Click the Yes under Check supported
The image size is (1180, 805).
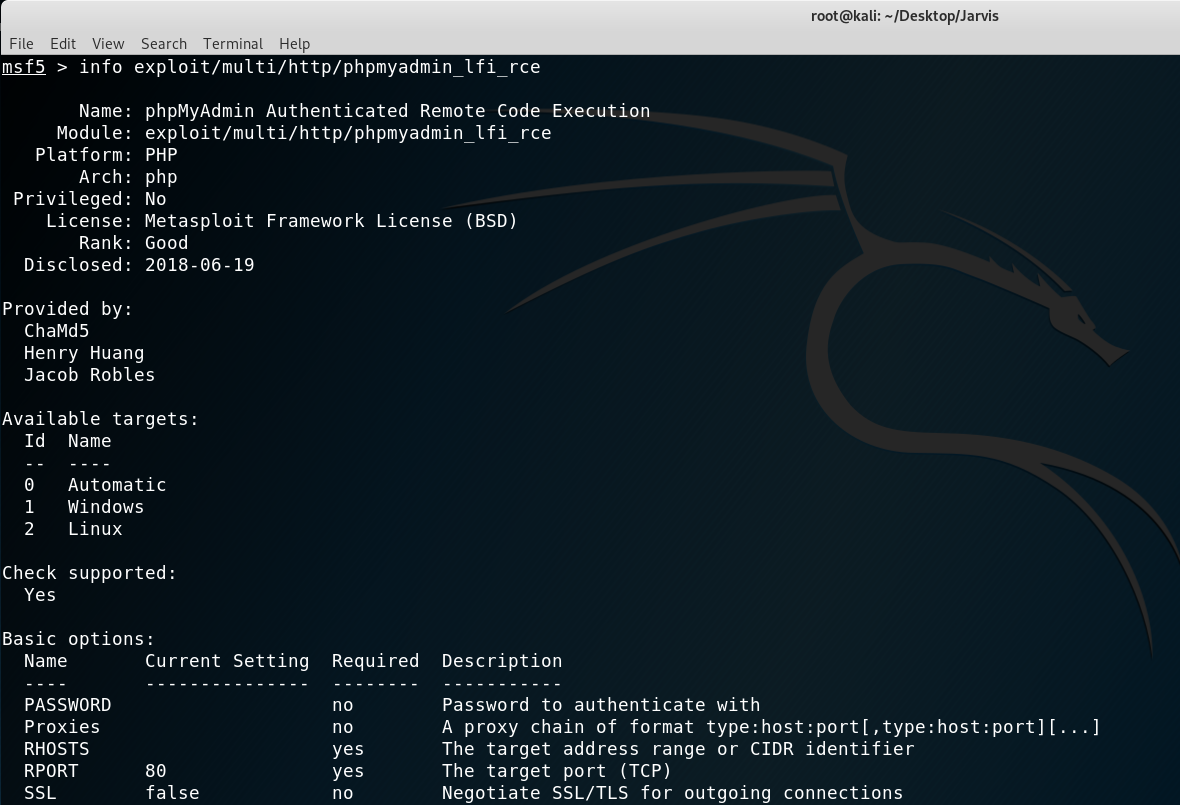pos(40,595)
